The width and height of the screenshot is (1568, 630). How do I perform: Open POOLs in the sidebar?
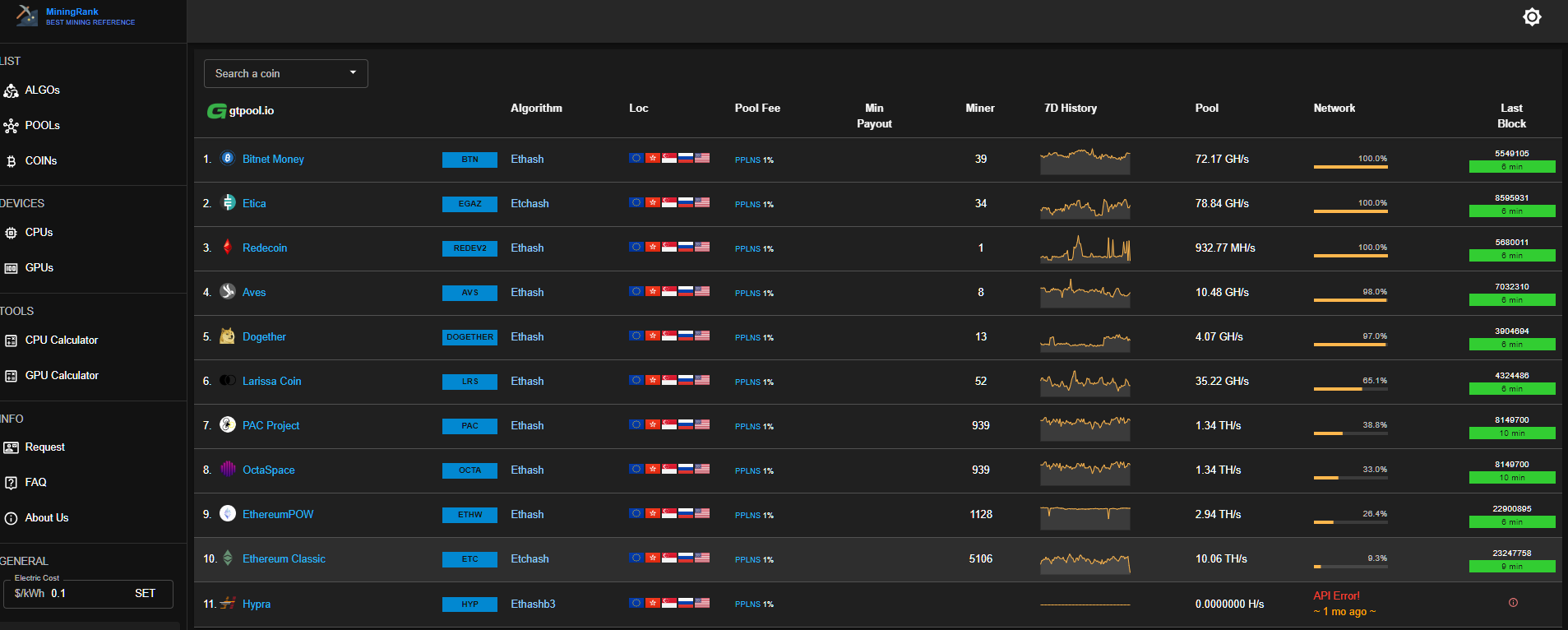click(x=42, y=126)
